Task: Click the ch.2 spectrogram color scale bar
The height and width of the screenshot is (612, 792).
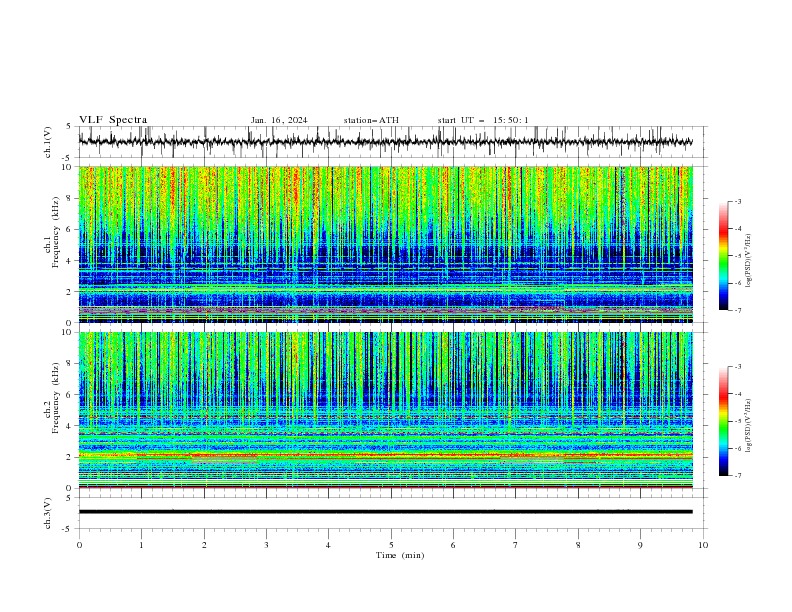Action: click(x=723, y=421)
